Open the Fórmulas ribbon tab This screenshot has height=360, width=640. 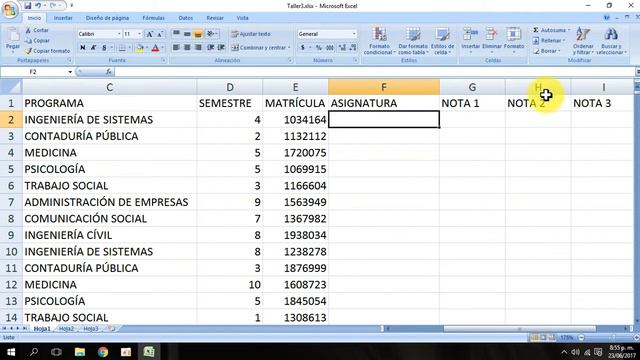tap(153, 18)
